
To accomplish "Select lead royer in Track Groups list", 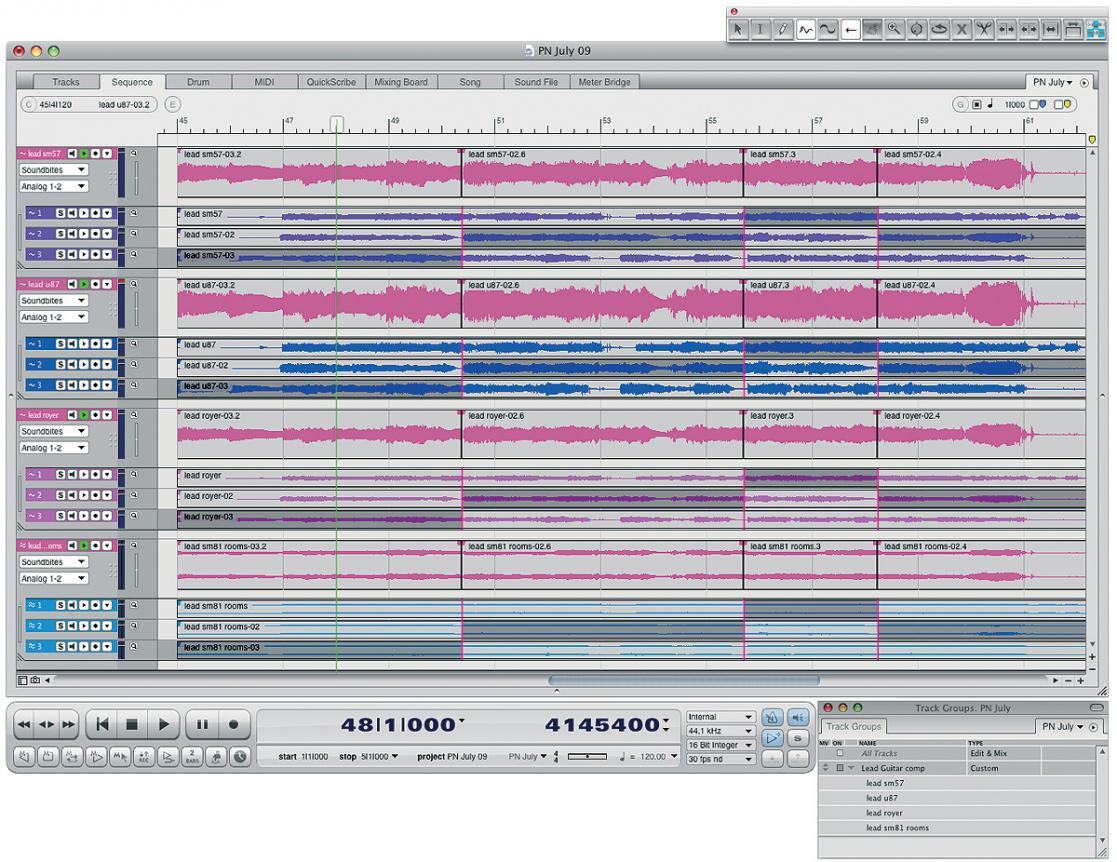I will pyautogui.click(x=885, y=813).
